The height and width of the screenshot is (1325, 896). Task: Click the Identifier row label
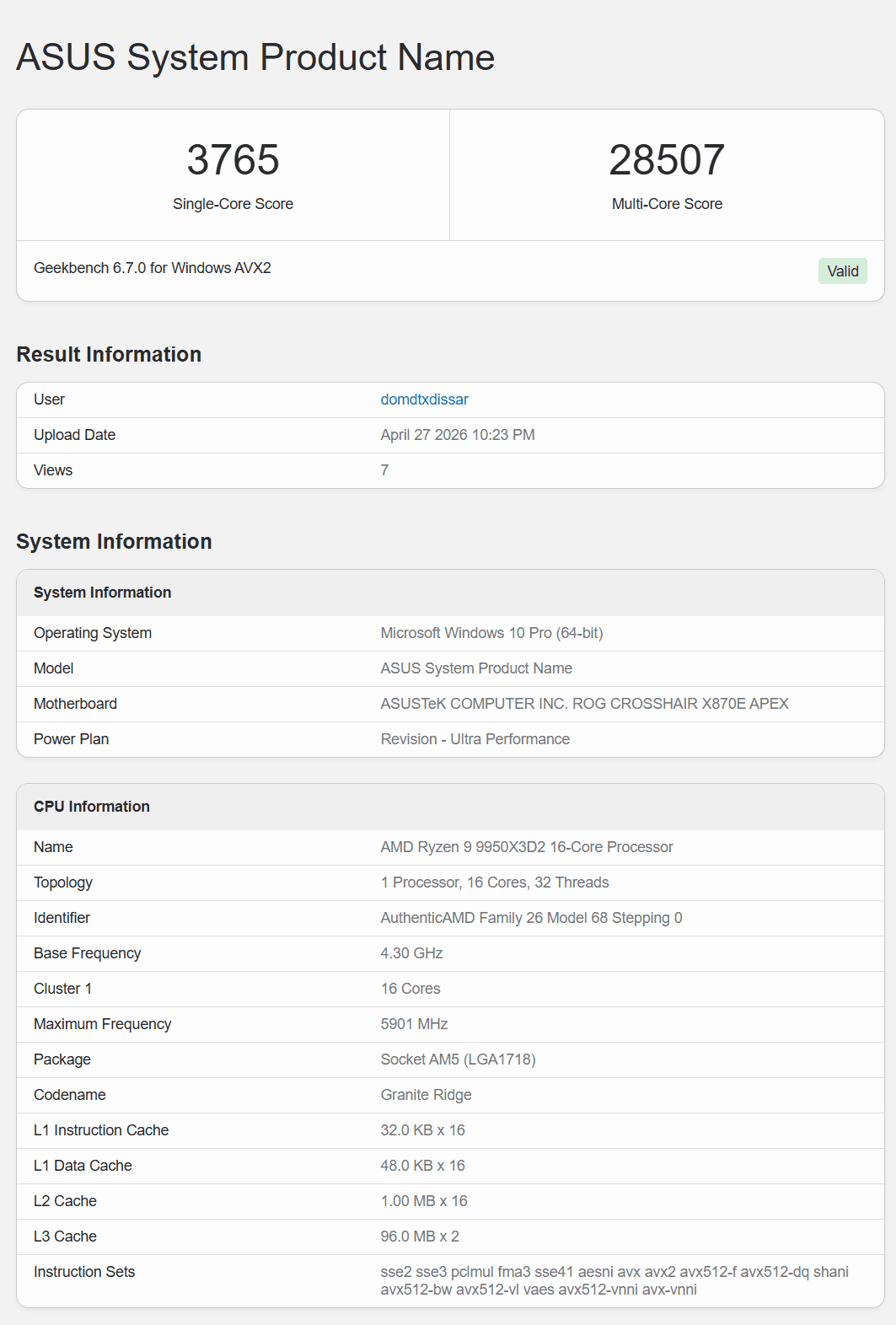tap(62, 918)
